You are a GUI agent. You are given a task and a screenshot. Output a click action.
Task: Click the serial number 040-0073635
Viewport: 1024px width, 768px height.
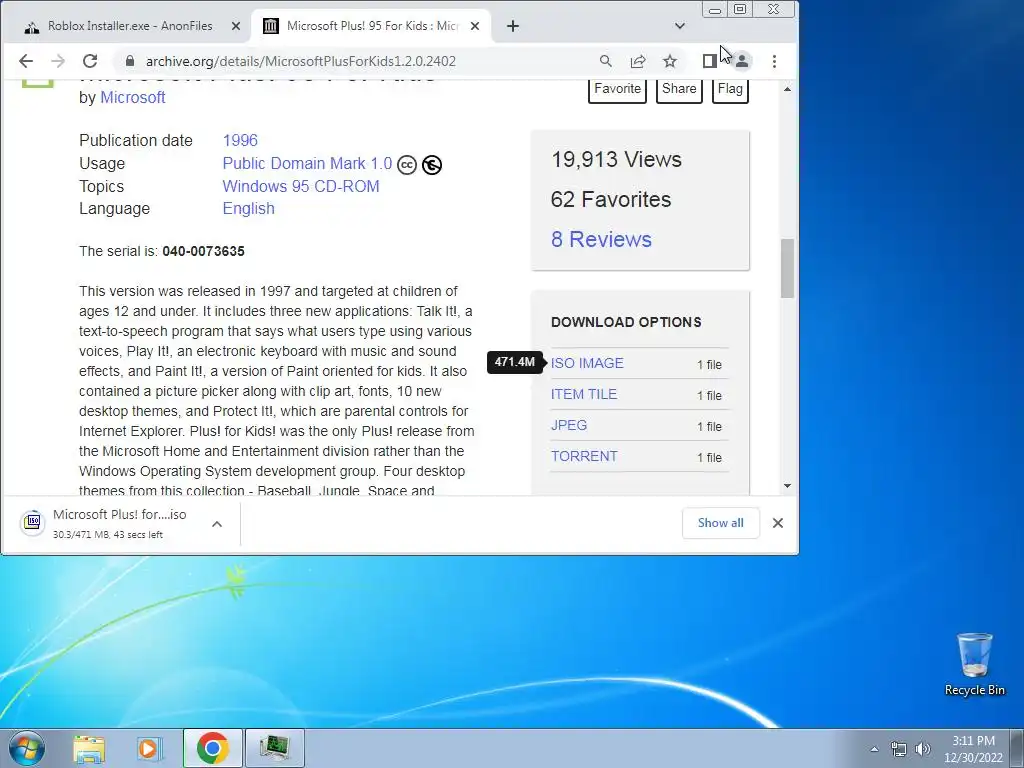pos(203,251)
